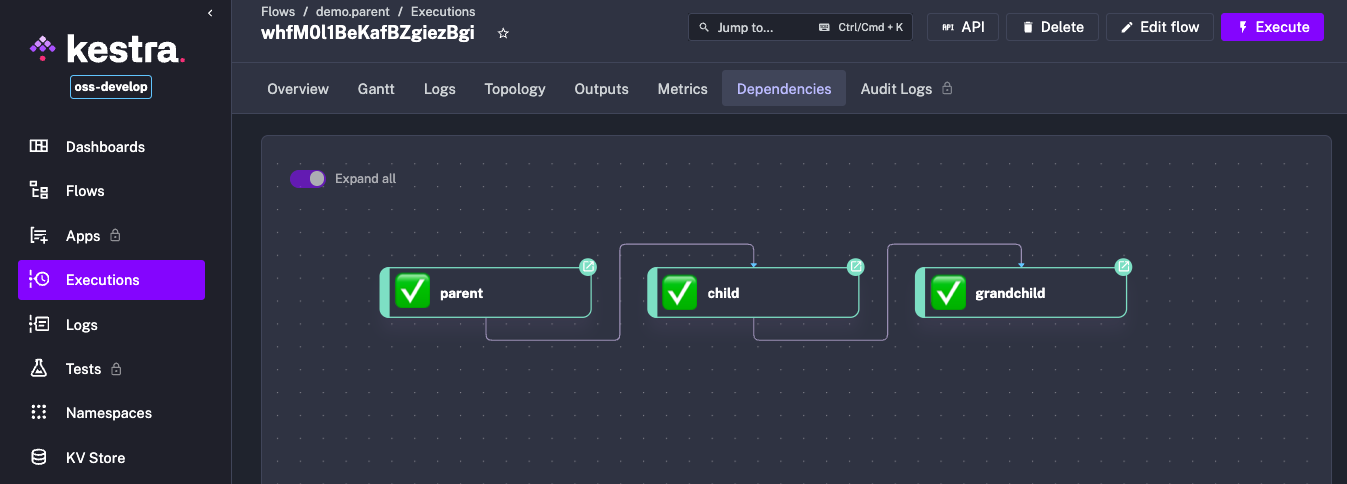This screenshot has height=484, width=1347.
Task: Open the Metrics tab
Action: pos(683,89)
